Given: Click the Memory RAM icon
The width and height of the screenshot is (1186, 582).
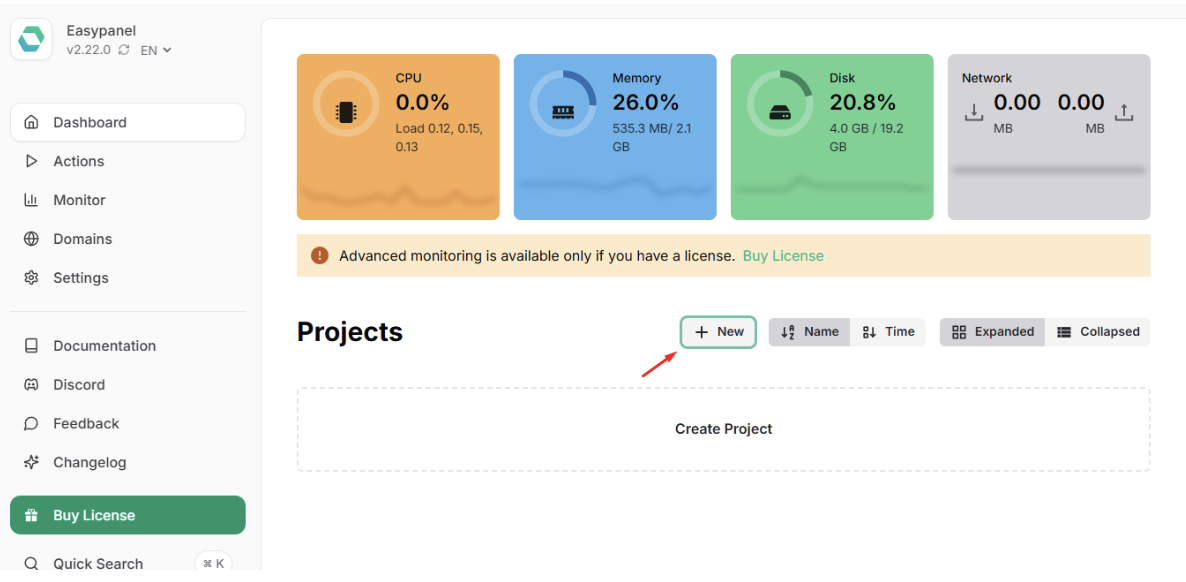Looking at the screenshot, I should click(563, 112).
